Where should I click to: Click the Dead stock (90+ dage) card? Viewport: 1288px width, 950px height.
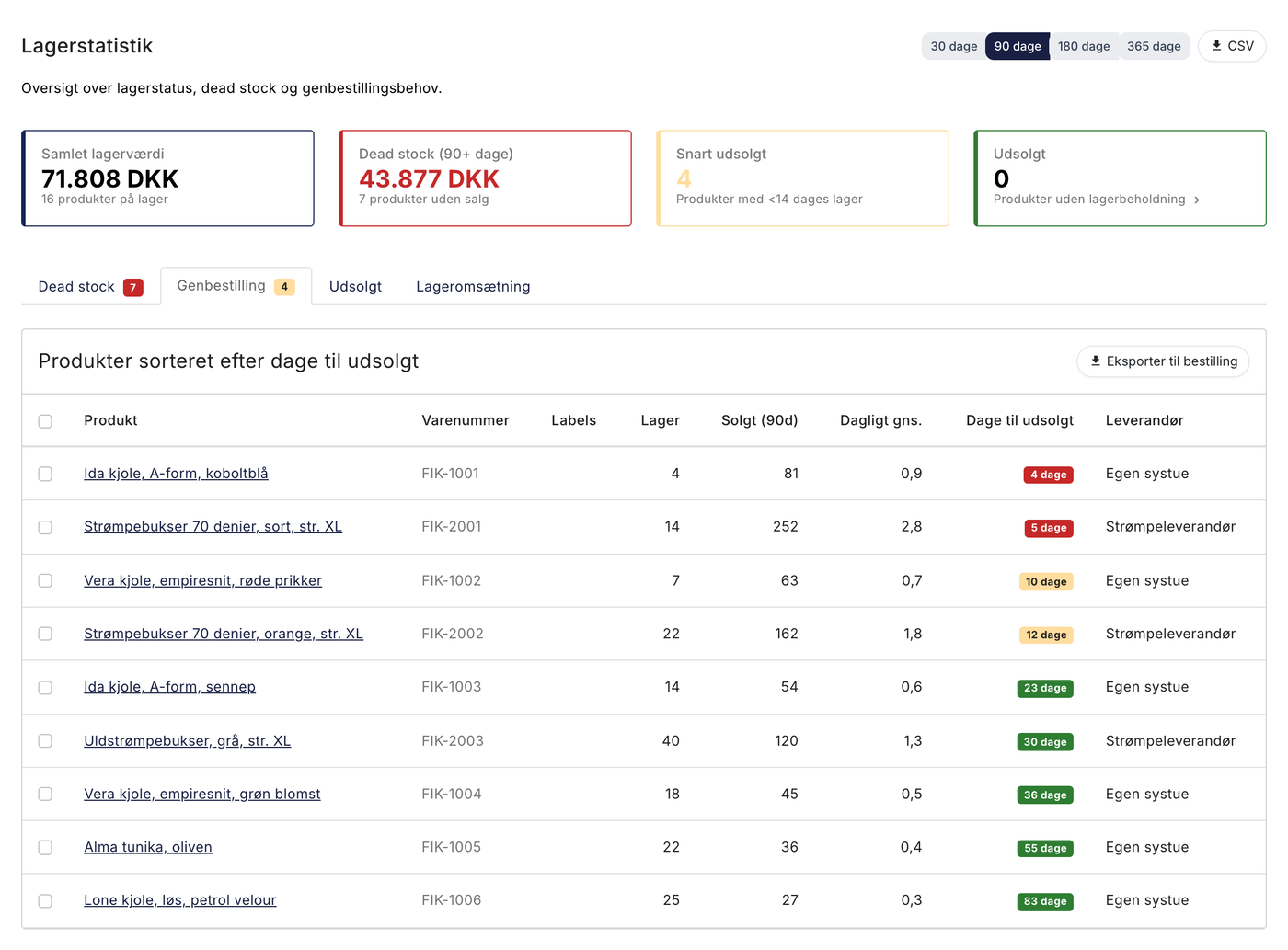click(x=485, y=178)
